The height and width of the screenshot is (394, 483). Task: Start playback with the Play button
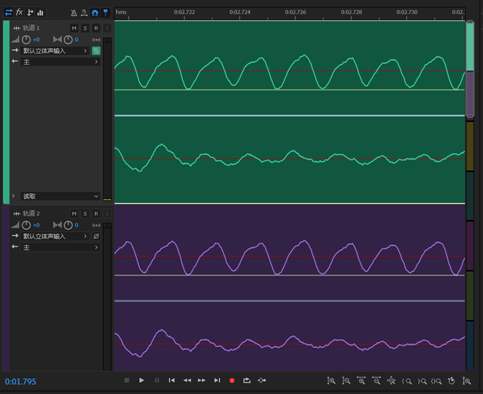pos(141,380)
